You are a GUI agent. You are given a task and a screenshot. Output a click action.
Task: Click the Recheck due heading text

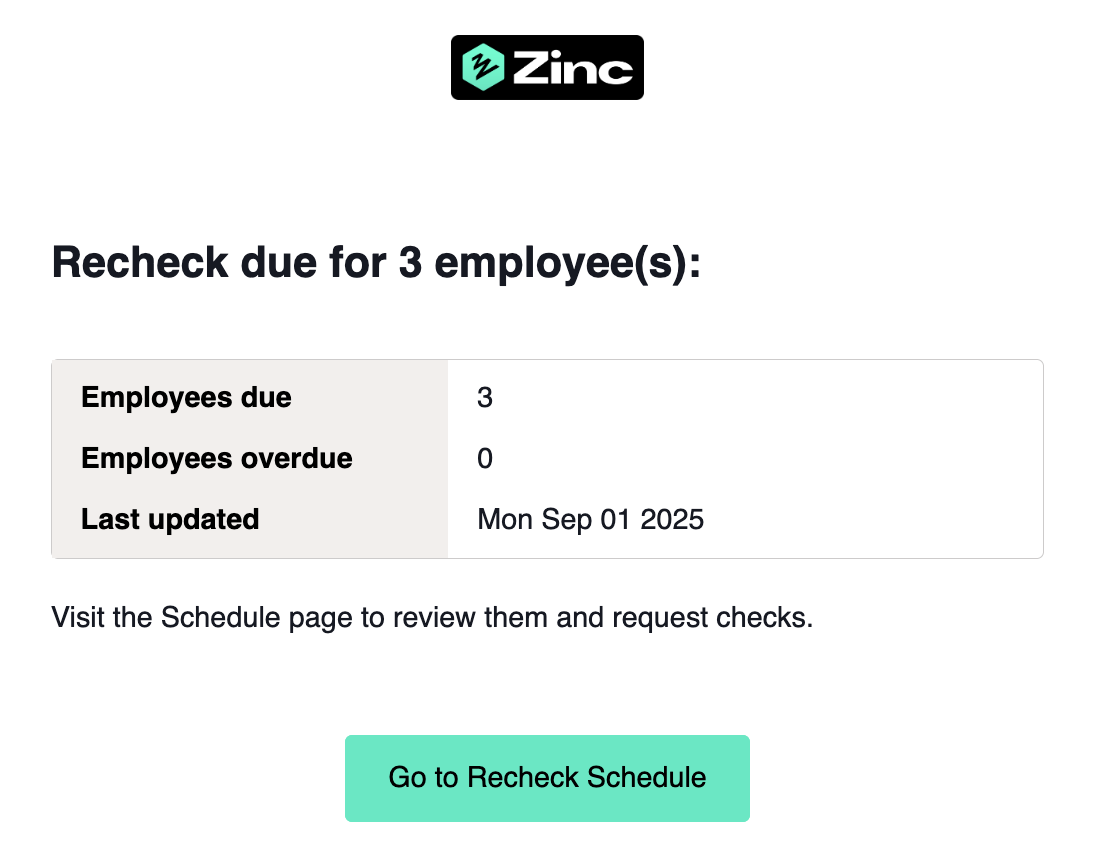coord(378,262)
